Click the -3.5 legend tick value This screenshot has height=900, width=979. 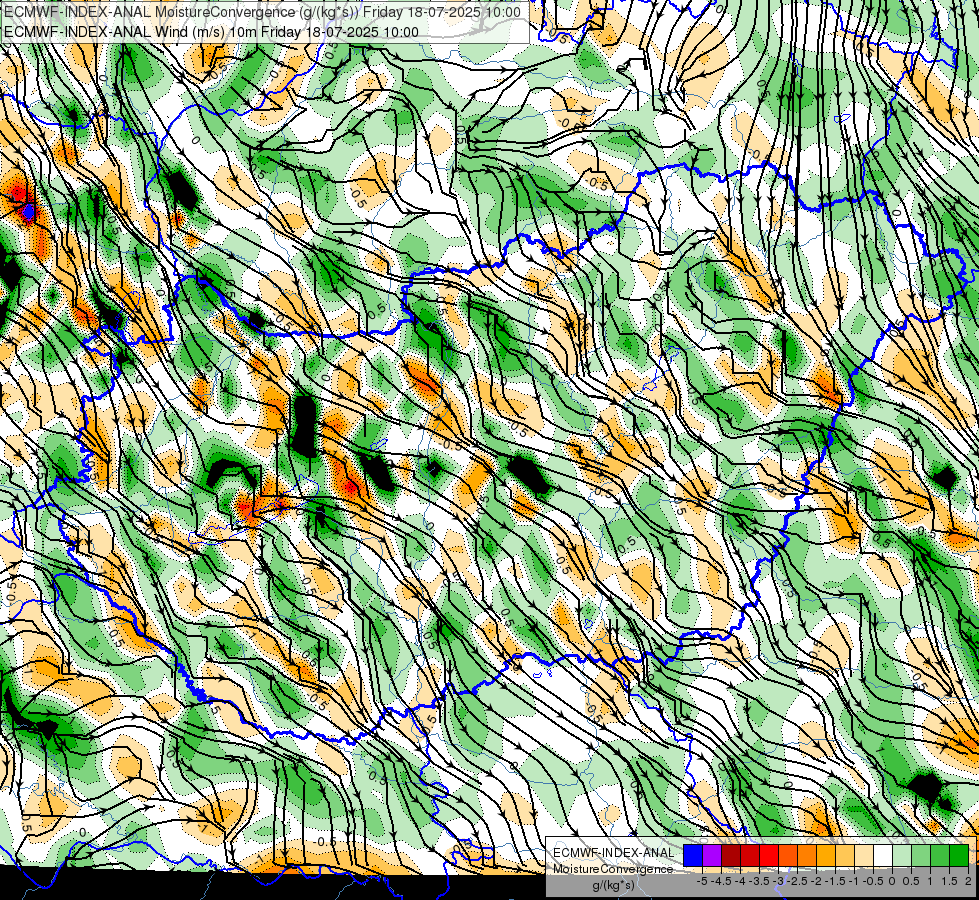pyautogui.click(x=759, y=881)
